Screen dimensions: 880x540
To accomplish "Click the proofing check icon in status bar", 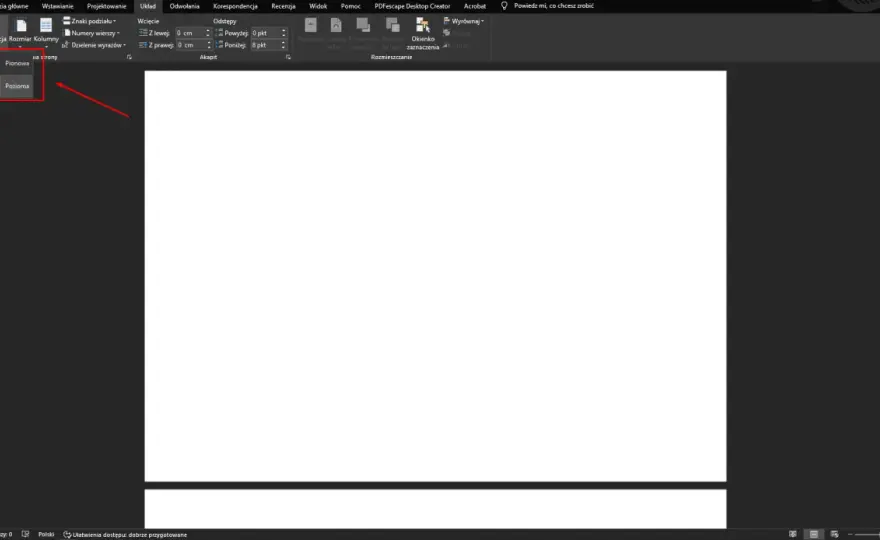I will coord(25,534).
